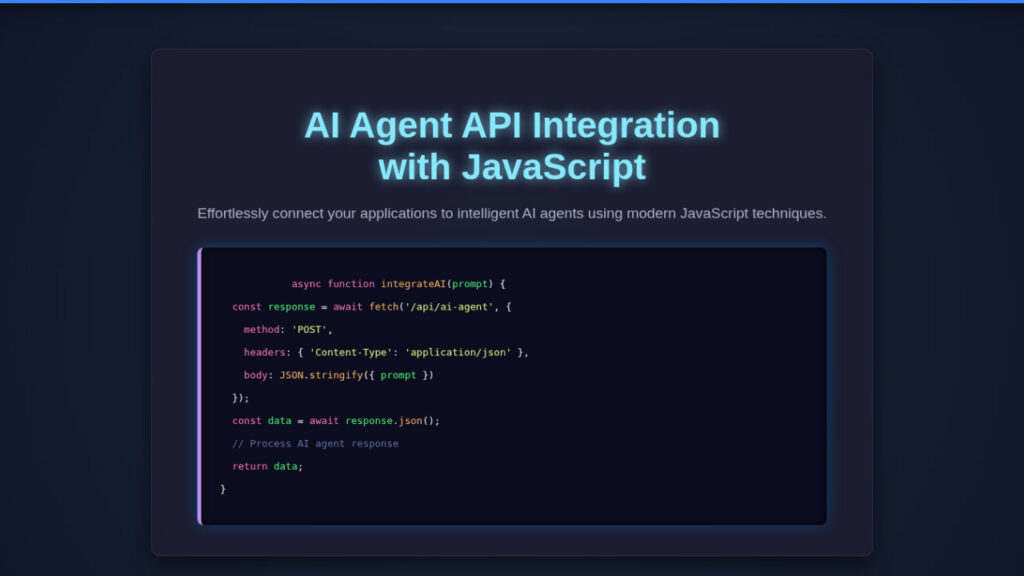Click the closing brace at the code end
1024x576 pixels.
[x=223, y=488]
